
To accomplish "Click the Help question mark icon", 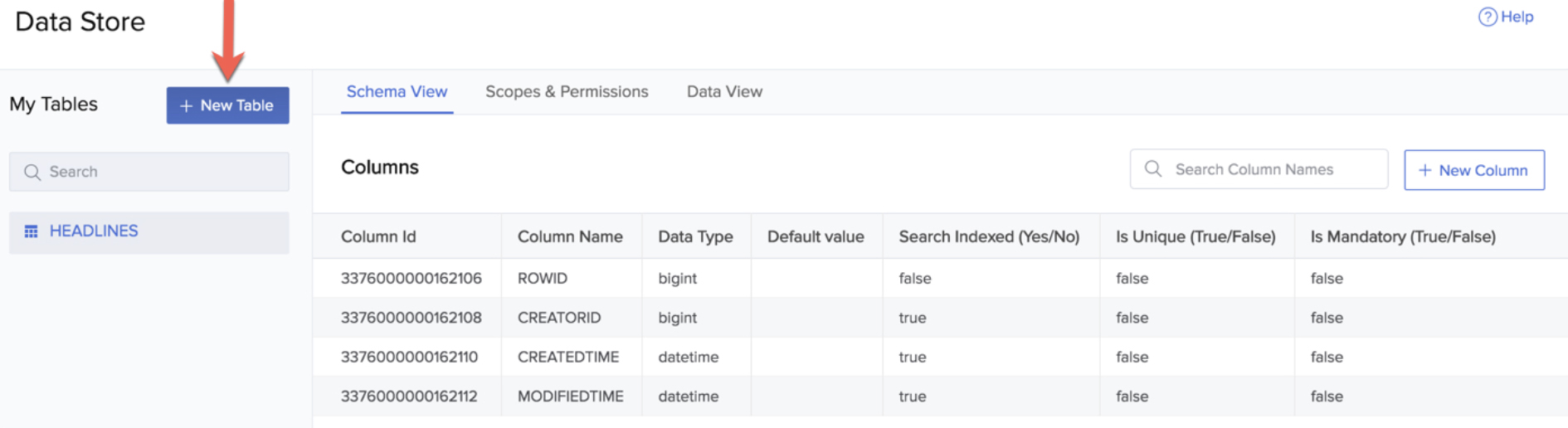I will [x=1487, y=17].
